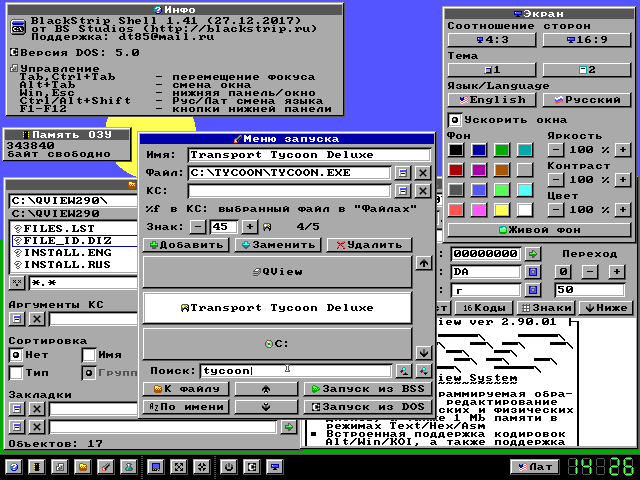This screenshot has height=480, width=640.
Task: Toggle the Ускорить окна checkbox
Action: (455, 120)
